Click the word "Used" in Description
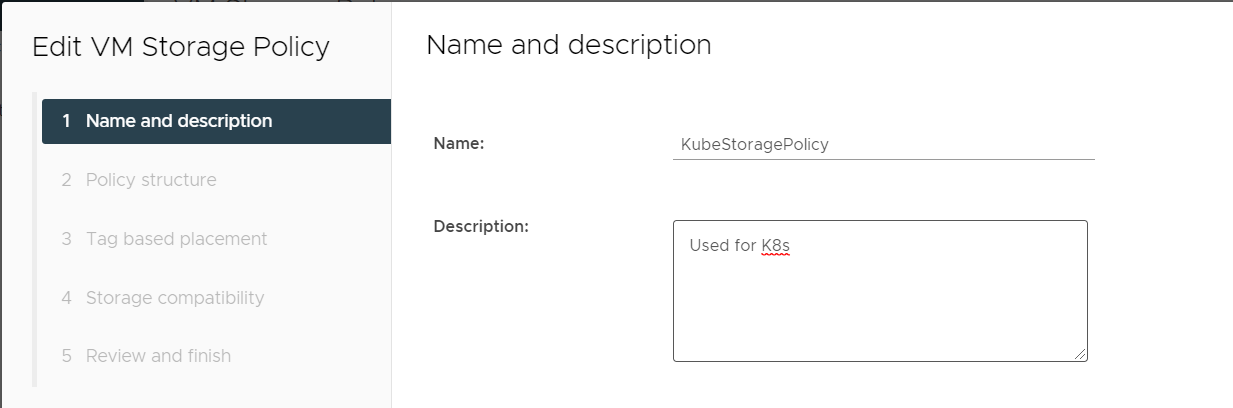Screen dimensions: 1233x408 708,246
